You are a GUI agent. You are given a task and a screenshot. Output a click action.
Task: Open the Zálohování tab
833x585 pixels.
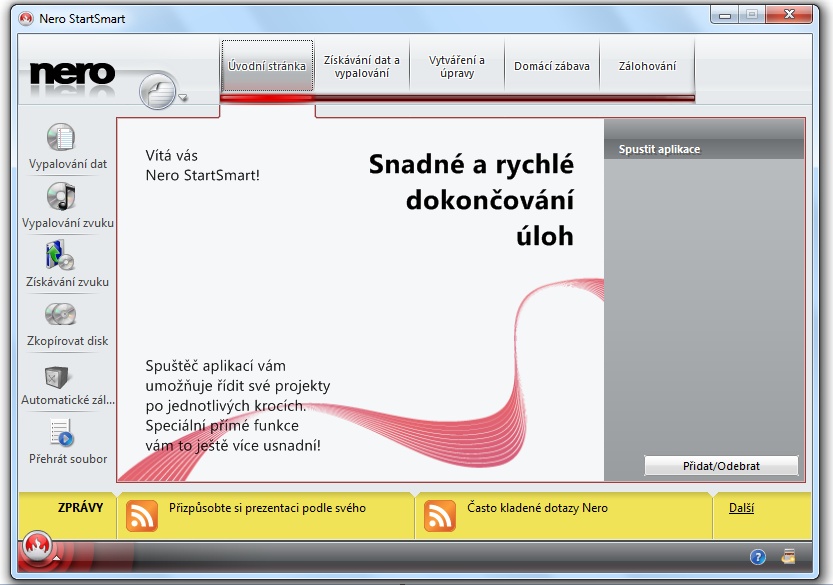tap(647, 66)
